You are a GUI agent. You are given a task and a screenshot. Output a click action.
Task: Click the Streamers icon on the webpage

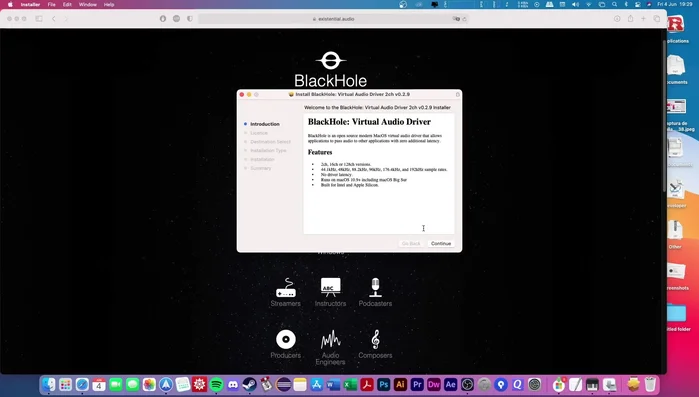286,288
